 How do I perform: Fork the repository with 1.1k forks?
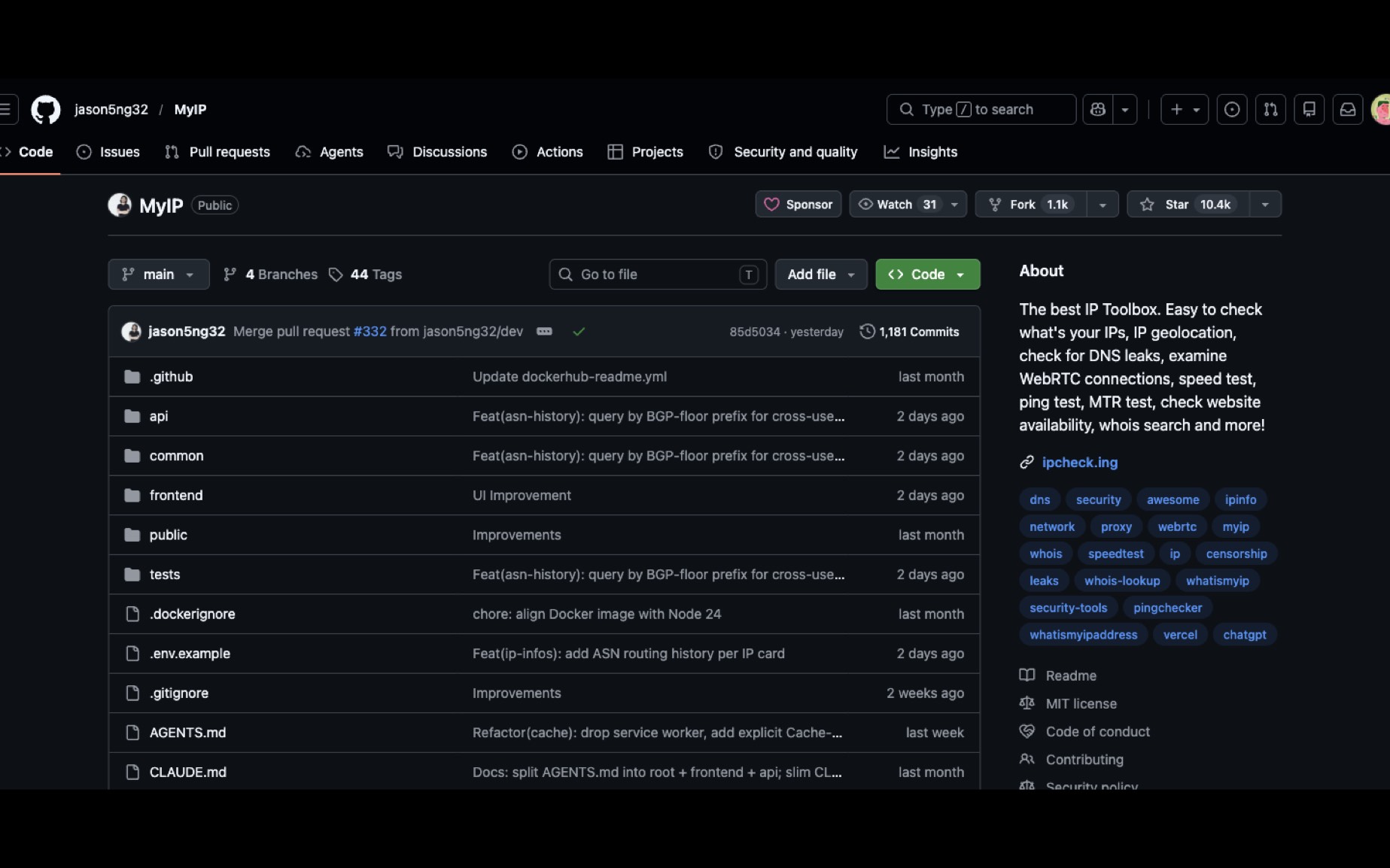coord(1031,205)
